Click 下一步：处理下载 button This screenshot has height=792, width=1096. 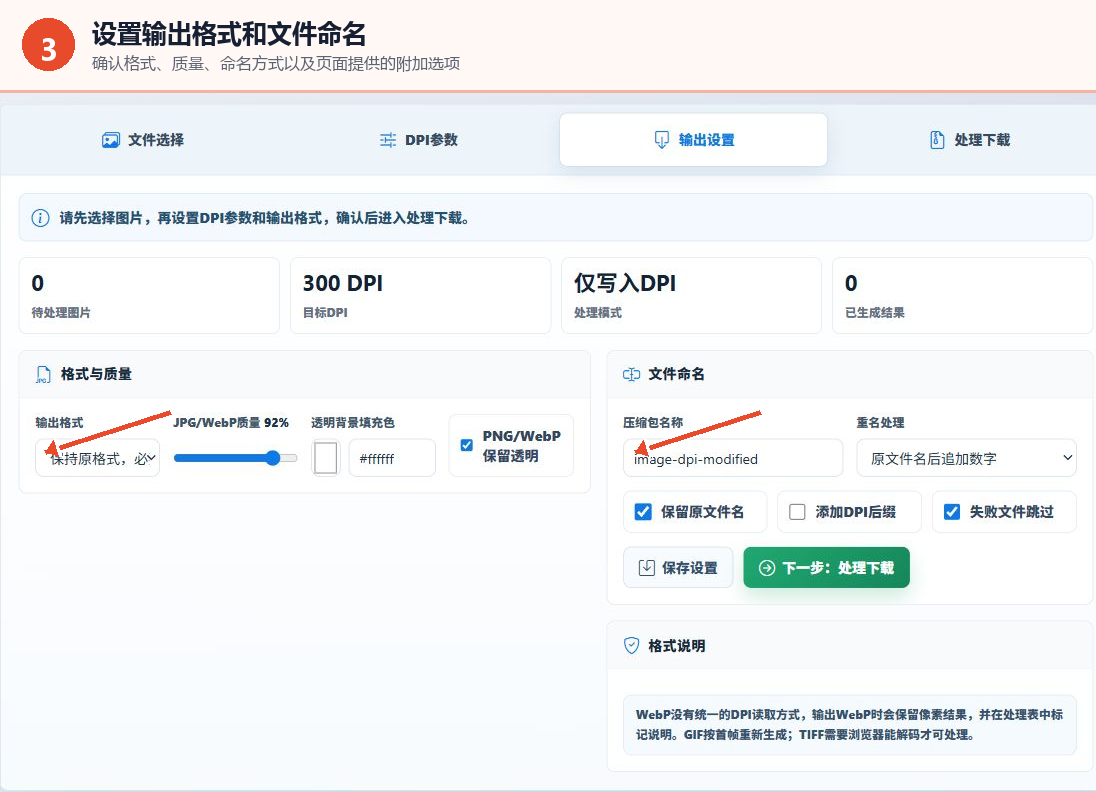(826, 568)
